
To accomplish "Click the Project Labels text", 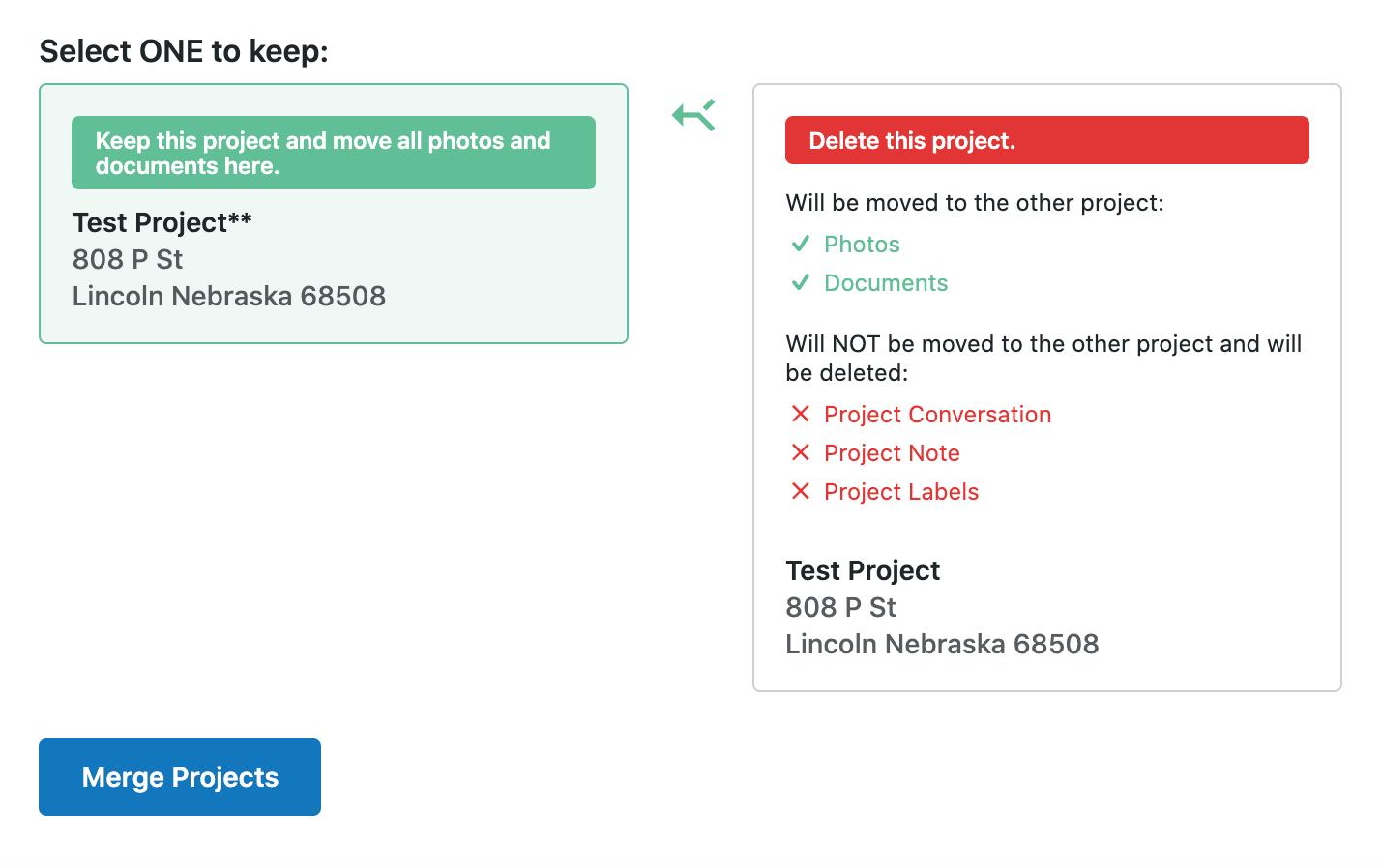I will click(901, 492).
